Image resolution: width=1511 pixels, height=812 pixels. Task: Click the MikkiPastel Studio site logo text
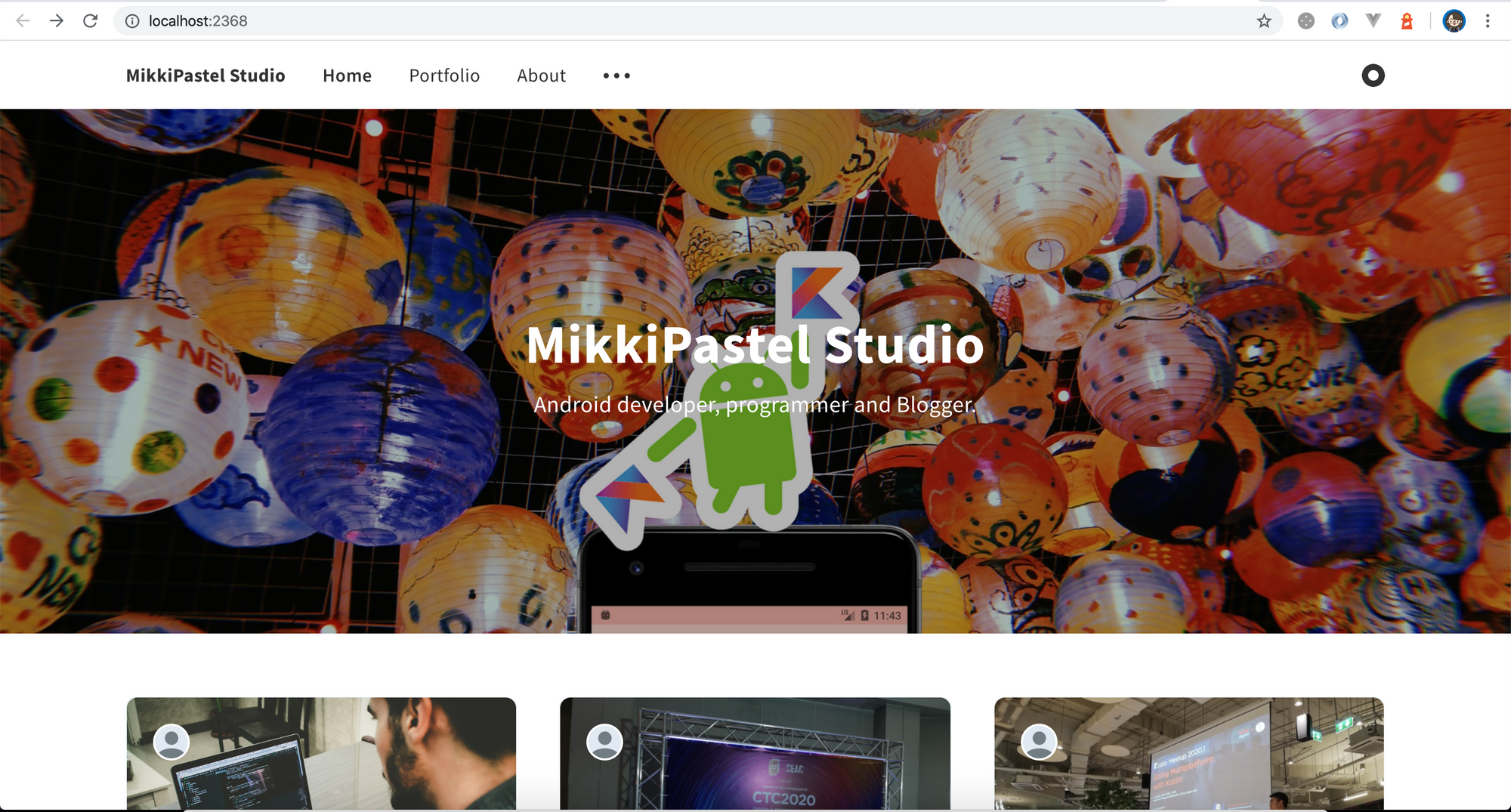tap(205, 76)
